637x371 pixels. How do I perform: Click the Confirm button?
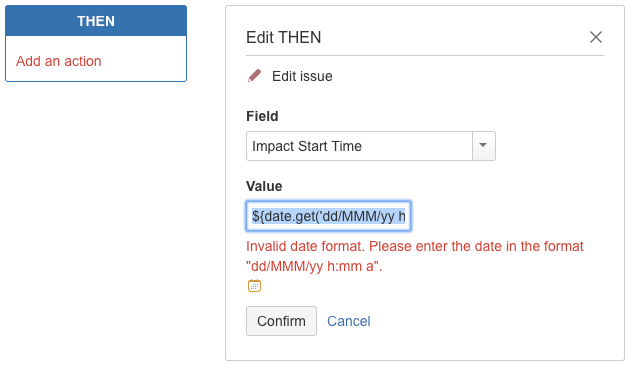click(x=281, y=321)
